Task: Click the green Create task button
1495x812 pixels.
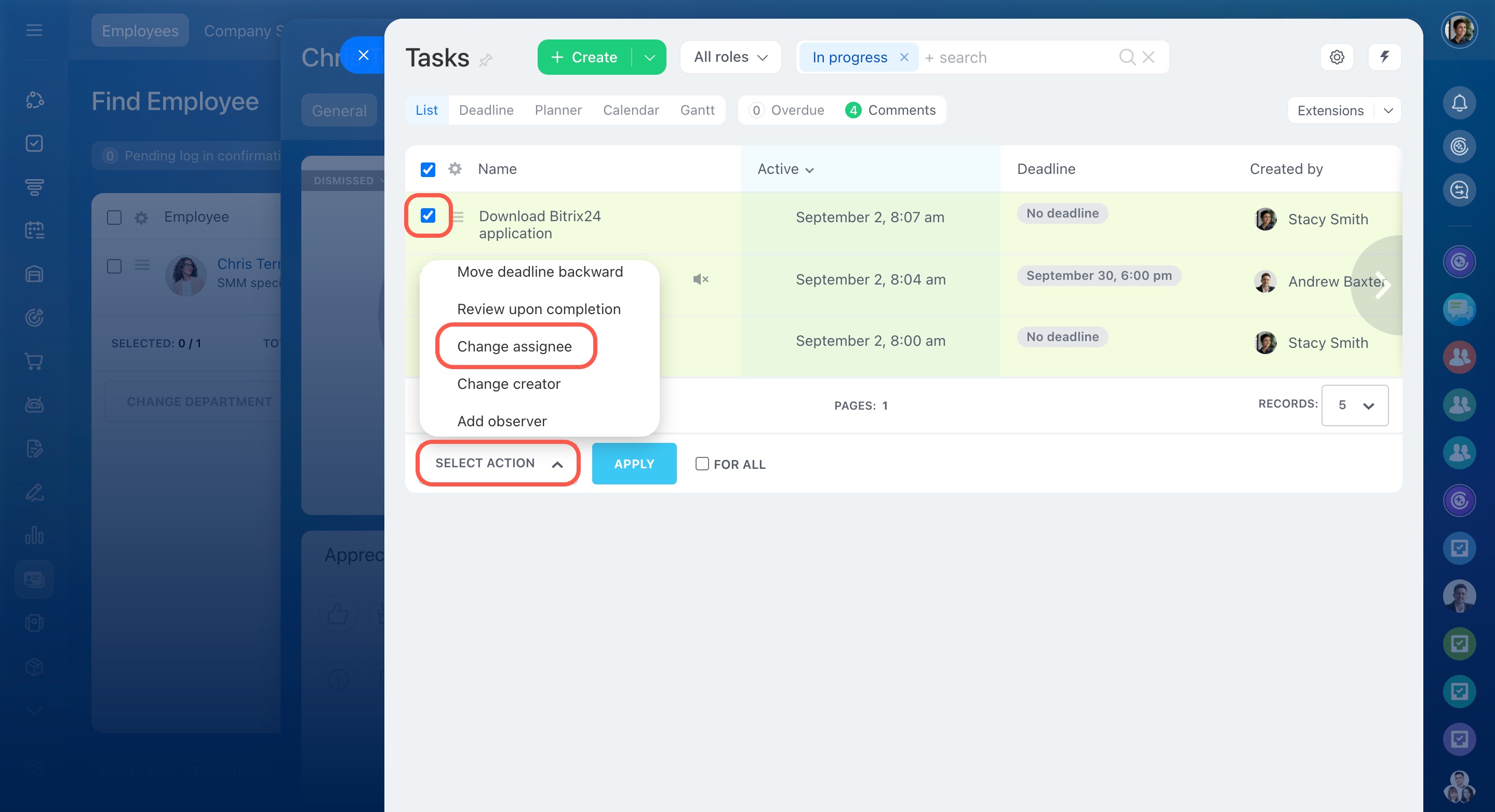Action: tap(584, 58)
